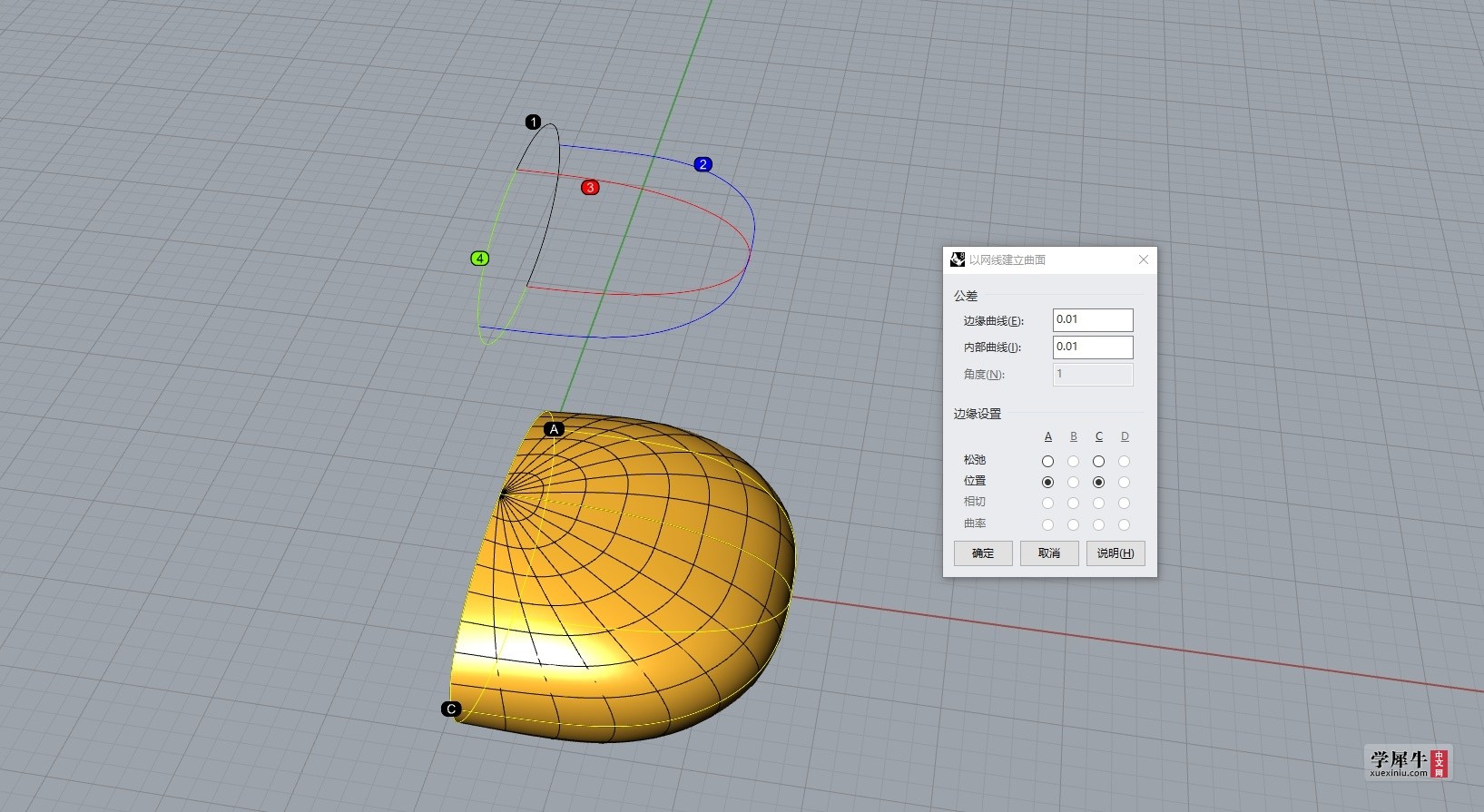Select 松弛 radio for edge C
This screenshot has height=812, width=1484.
click(1098, 461)
